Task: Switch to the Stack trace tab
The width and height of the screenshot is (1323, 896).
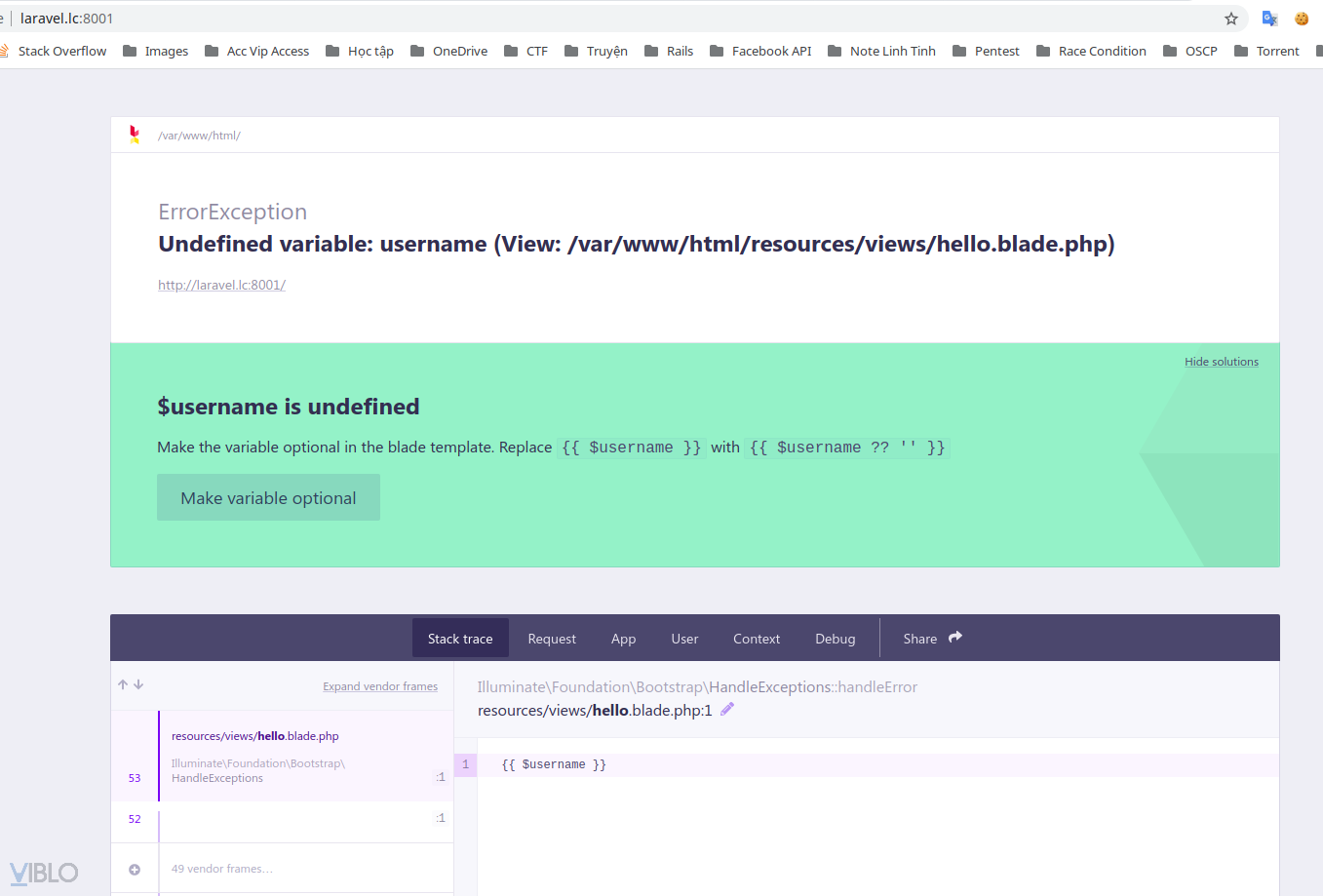Action: pyautogui.click(x=460, y=639)
